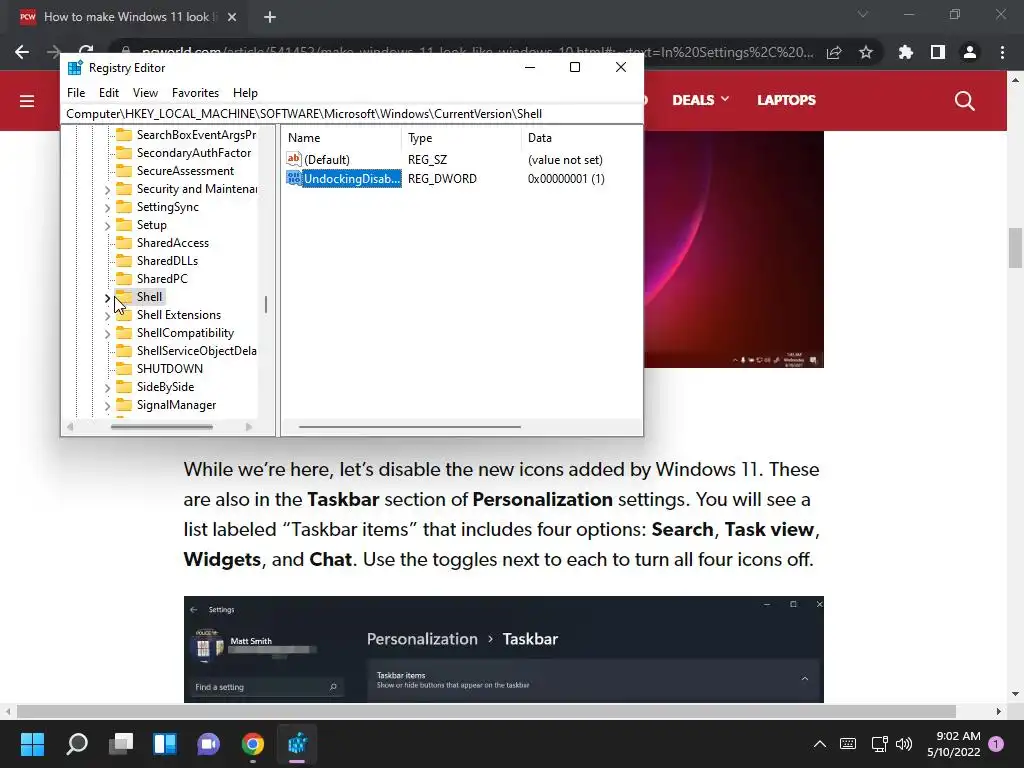Close the PCWorld browser tab
The height and width of the screenshot is (768, 1024).
(232, 17)
